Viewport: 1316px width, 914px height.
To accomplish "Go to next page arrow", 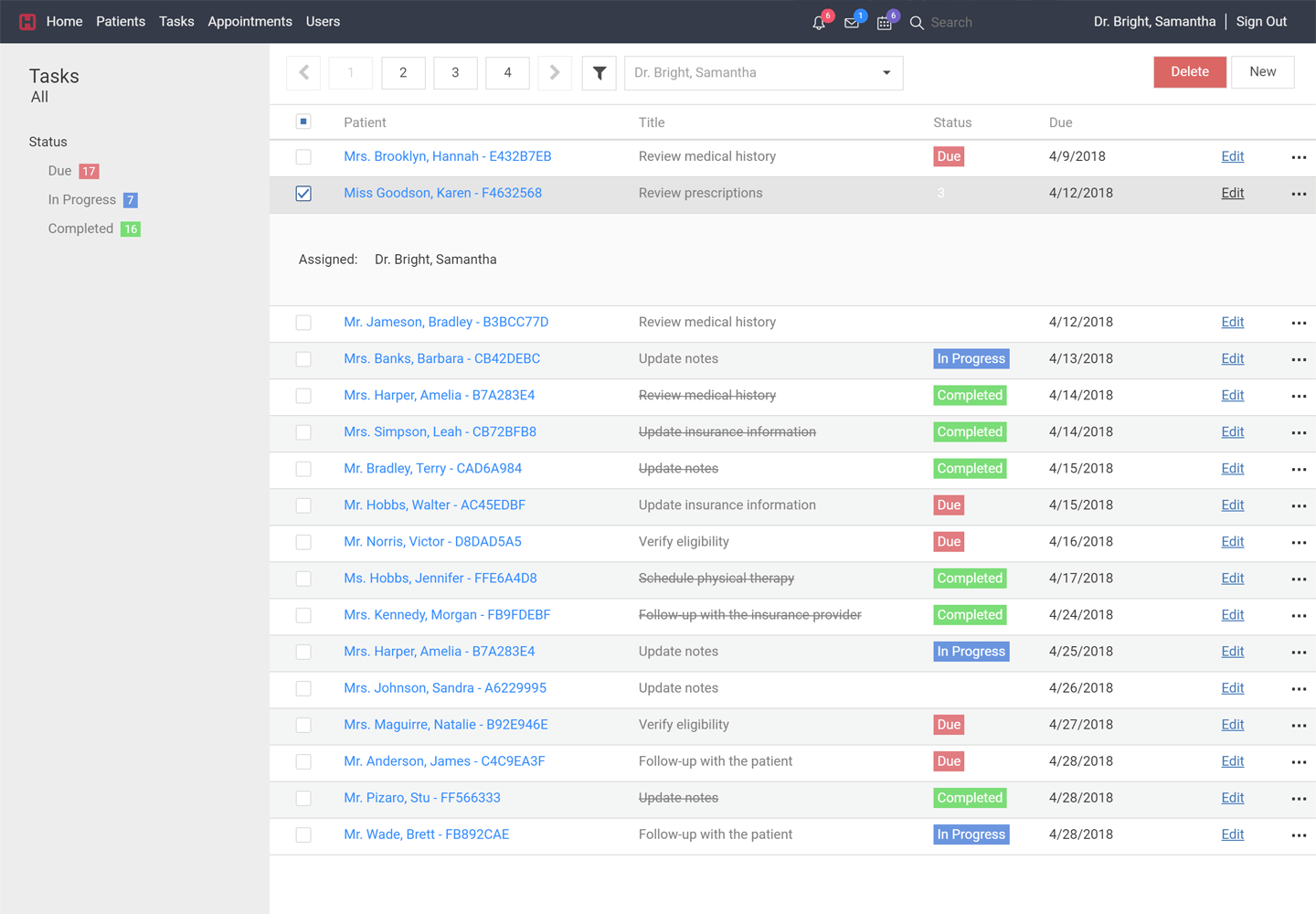I will point(555,73).
